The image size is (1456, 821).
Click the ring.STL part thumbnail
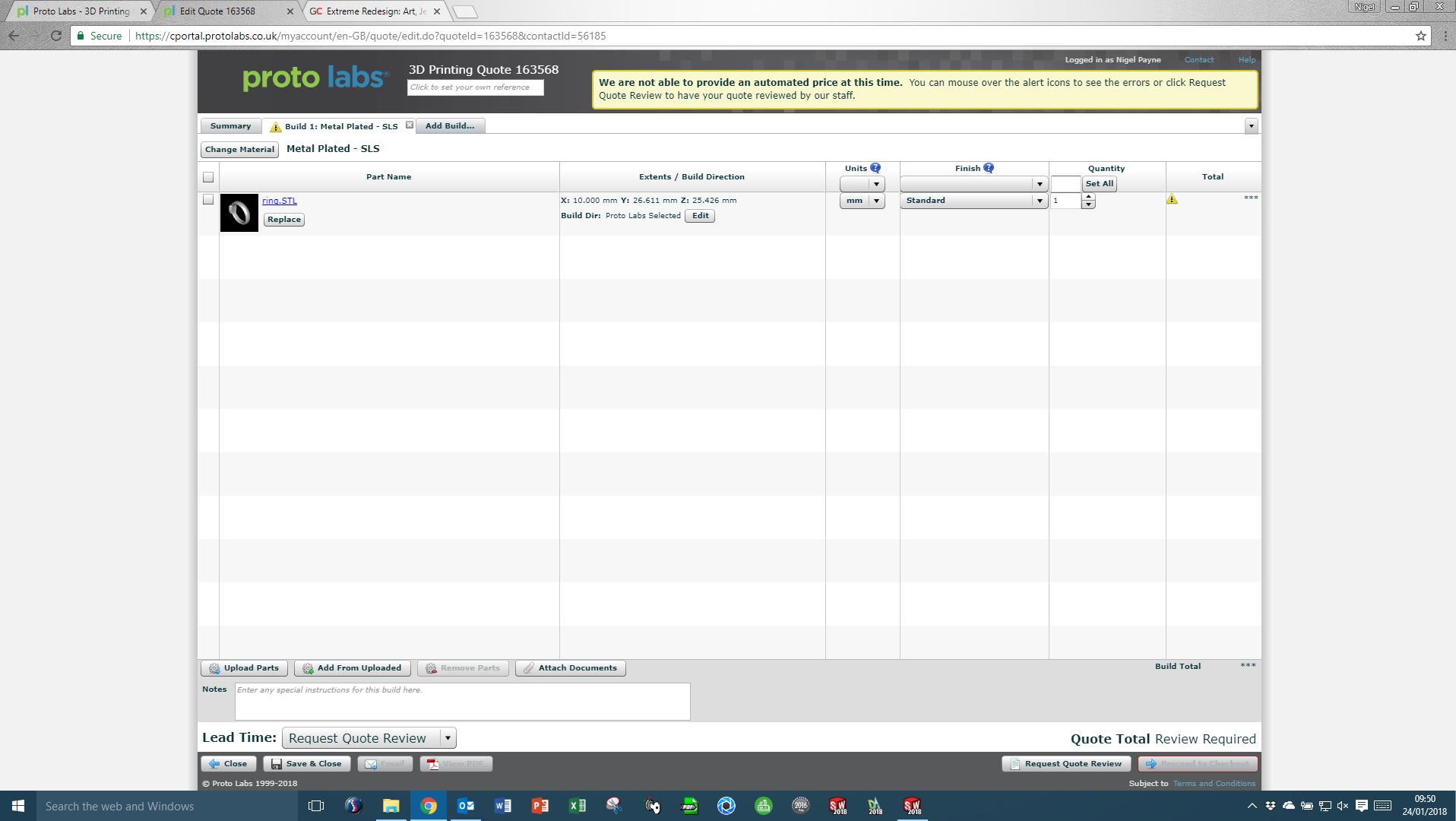[x=239, y=213]
